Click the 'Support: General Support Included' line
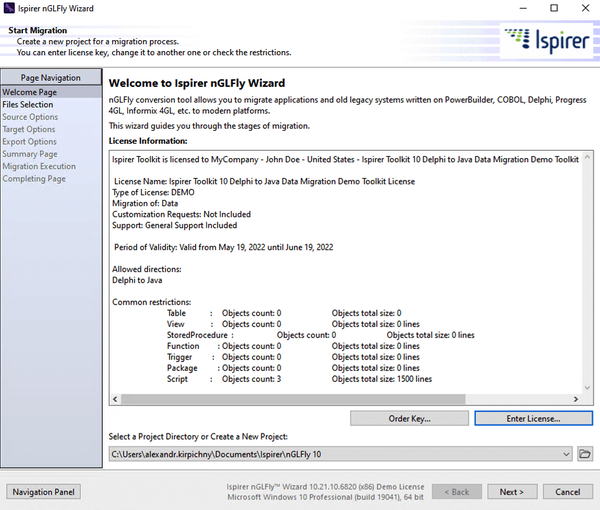Viewport: 600px width, 510px height. pos(174,225)
